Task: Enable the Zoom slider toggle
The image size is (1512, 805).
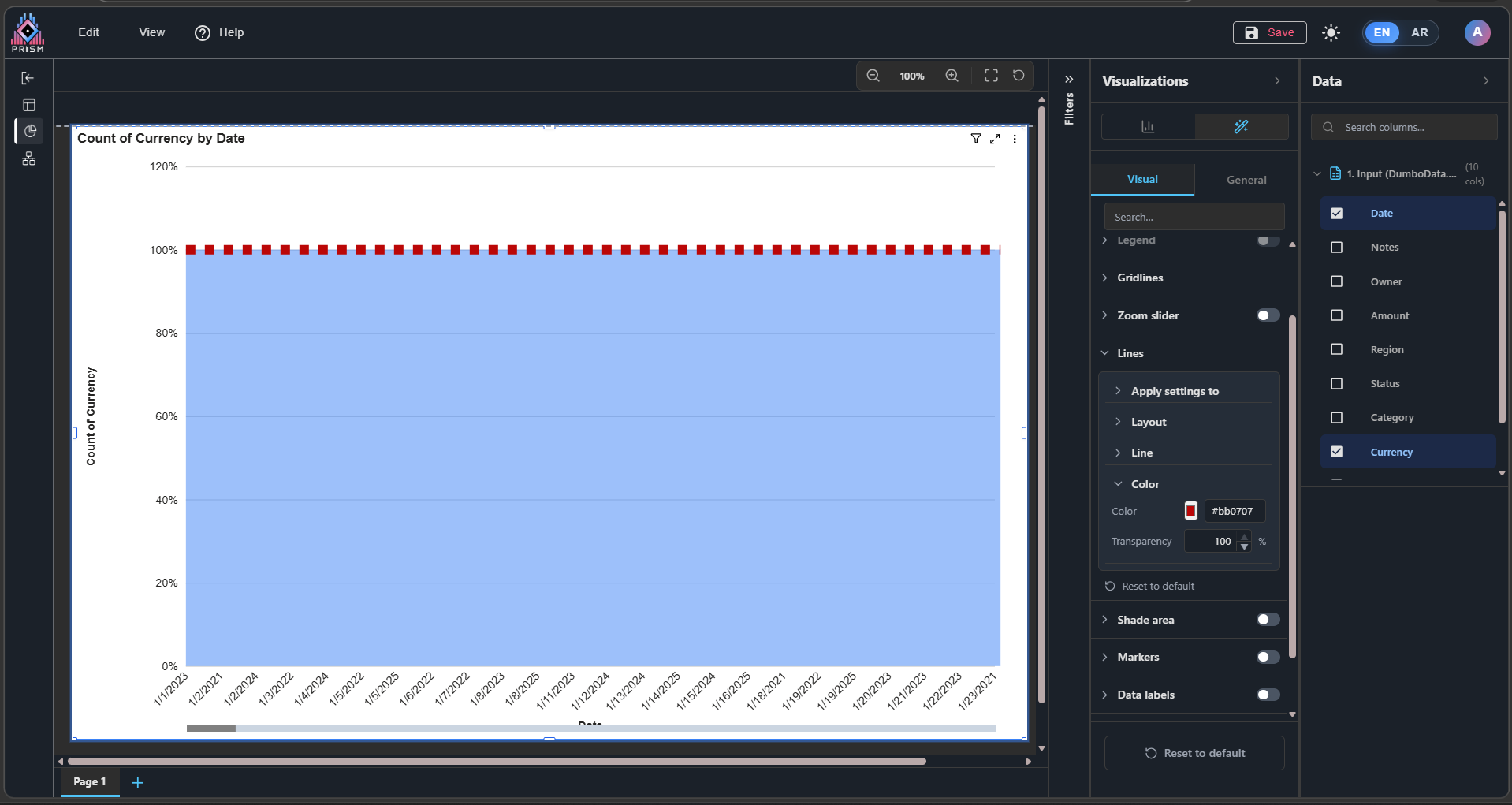Action: coord(1268,315)
